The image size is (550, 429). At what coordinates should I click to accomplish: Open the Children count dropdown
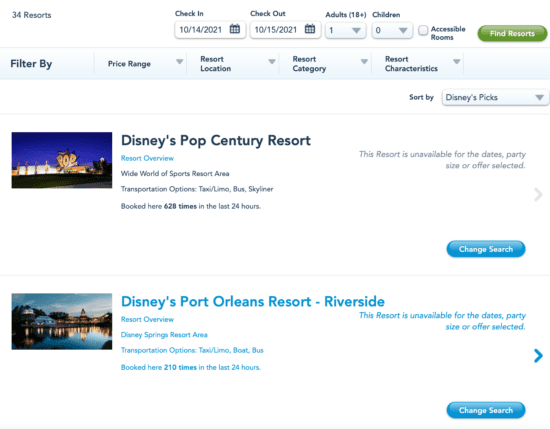click(x=392, y=30)
